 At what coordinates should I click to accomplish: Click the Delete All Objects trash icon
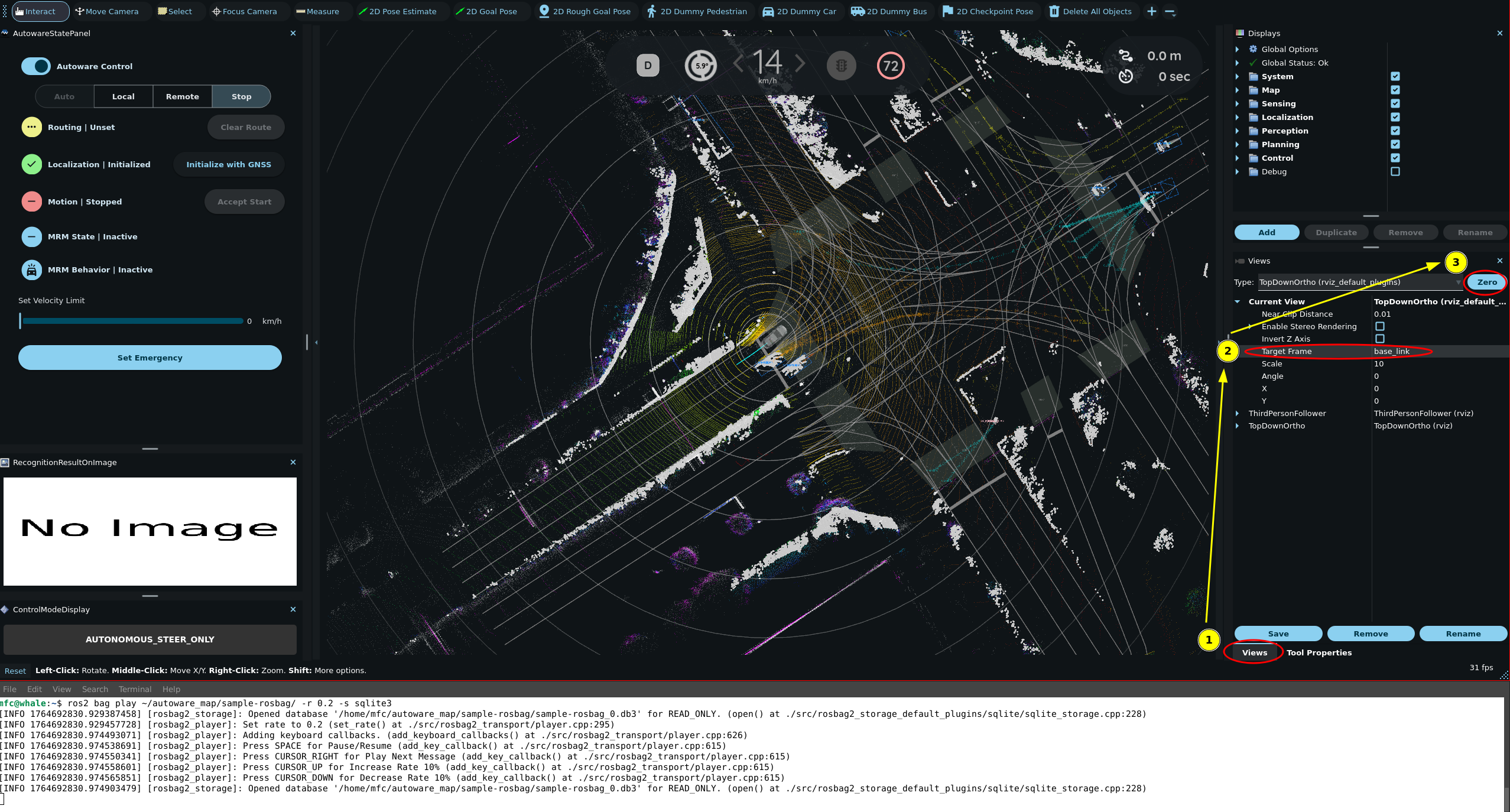coord(1054,11)
